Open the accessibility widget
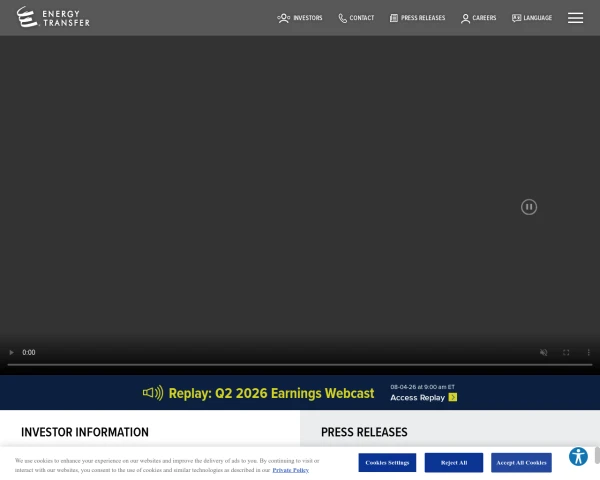The width and height of the screenshot is (600, 480). pyautogui.click(x=578, y=456)
